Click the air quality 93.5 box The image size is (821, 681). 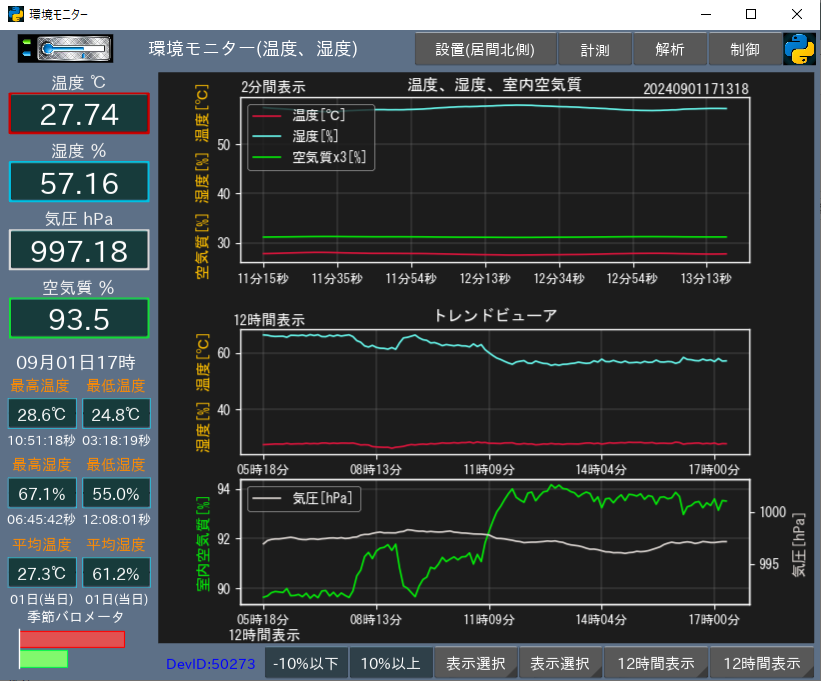point(79,318)
